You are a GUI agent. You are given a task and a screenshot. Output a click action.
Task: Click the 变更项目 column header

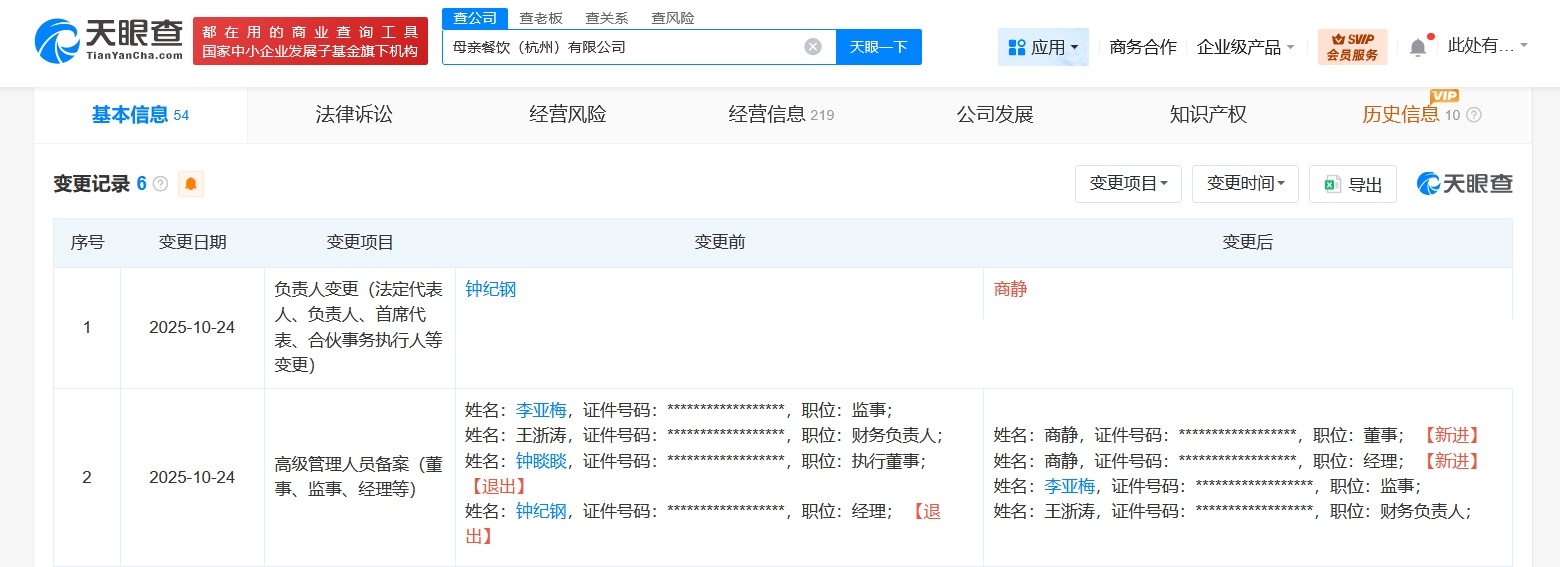pos(360,243)
